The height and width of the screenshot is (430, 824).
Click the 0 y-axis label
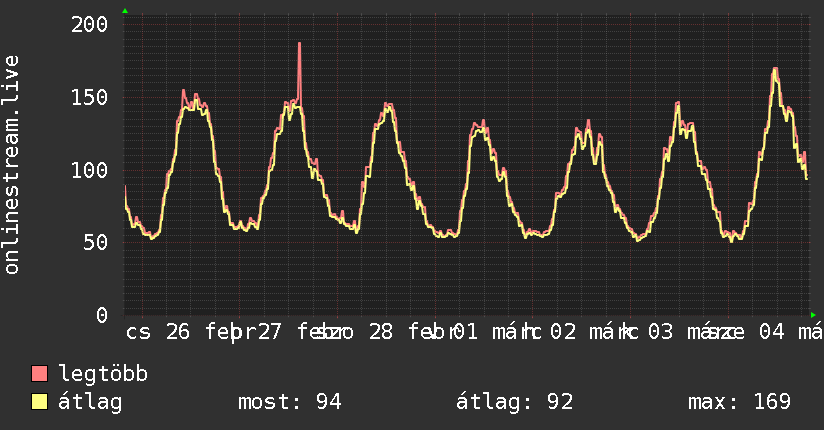pyautogui.click(x=102, y=315)
